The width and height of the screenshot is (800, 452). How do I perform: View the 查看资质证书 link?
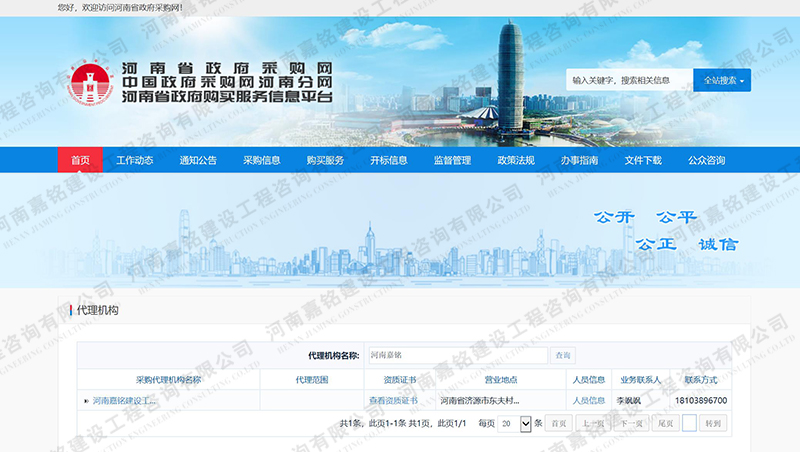pyautogui.click(x=393, y=401)
